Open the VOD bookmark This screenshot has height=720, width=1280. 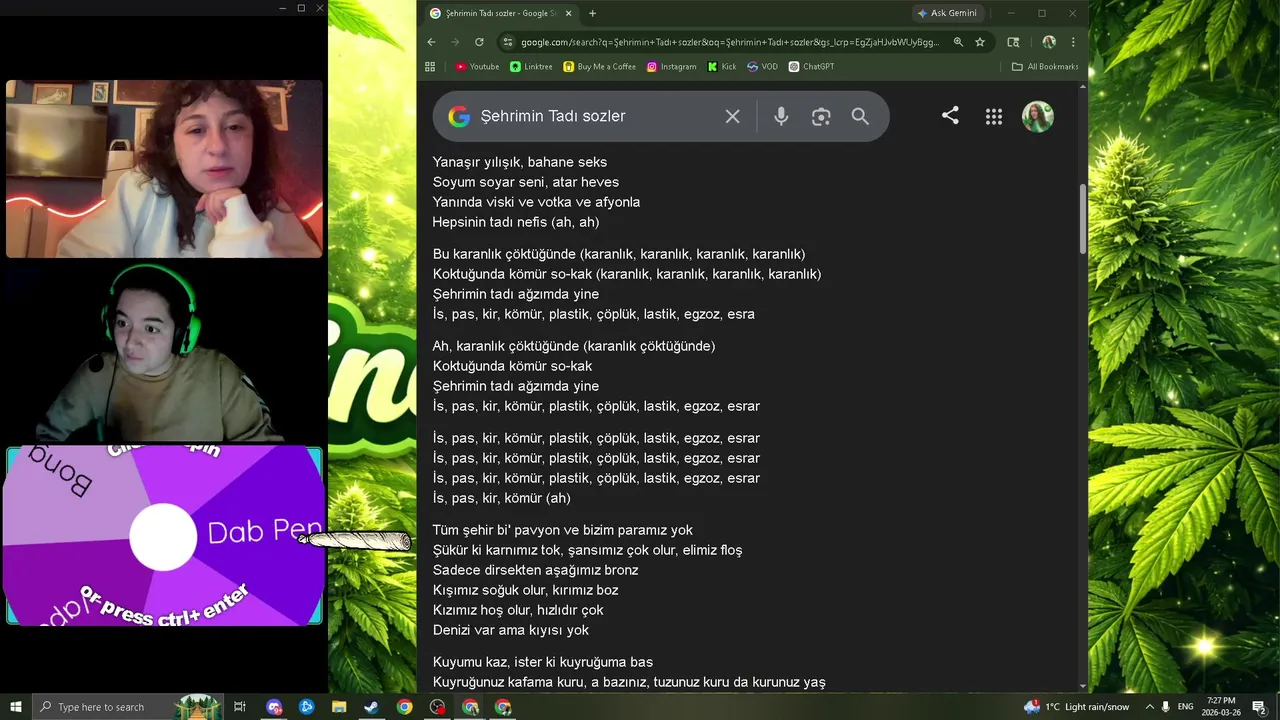762,67
